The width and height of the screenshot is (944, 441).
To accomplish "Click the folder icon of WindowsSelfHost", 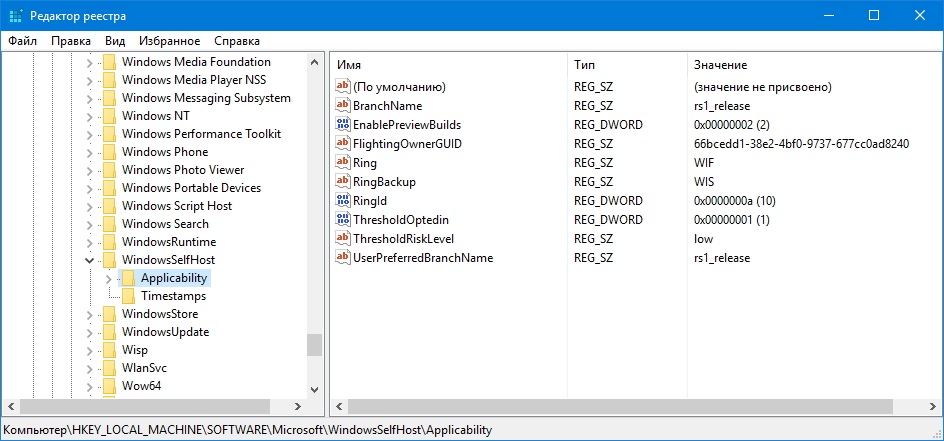I will pyautogui.click(x=109, y=260).
